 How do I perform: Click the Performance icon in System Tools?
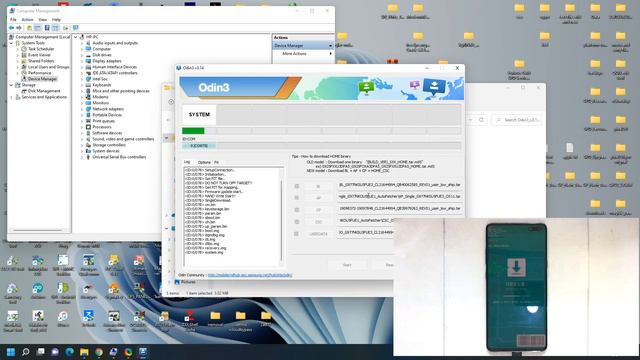24,73
